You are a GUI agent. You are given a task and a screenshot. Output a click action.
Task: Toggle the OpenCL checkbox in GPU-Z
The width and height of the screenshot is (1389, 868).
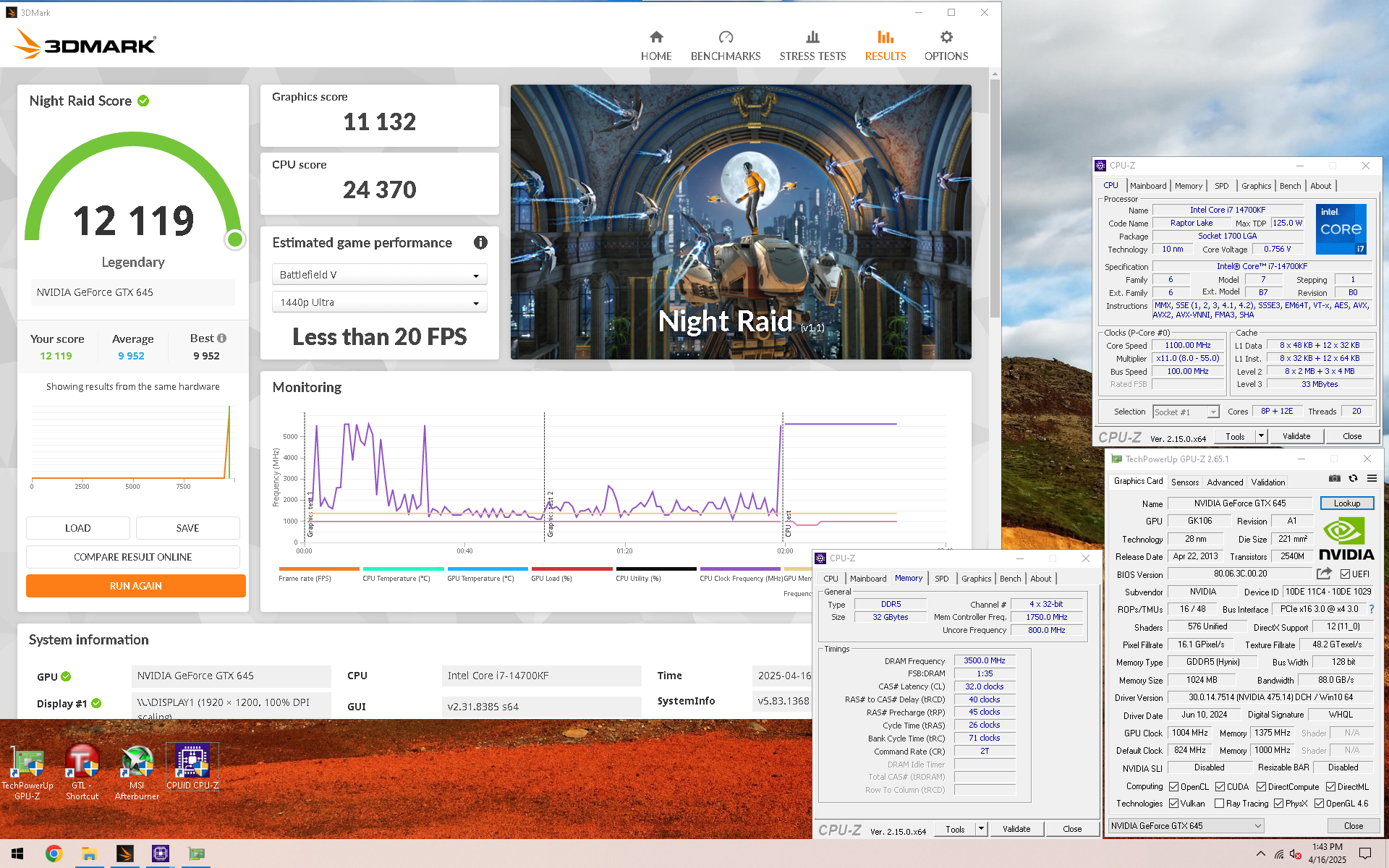(x=1173, y=786)
